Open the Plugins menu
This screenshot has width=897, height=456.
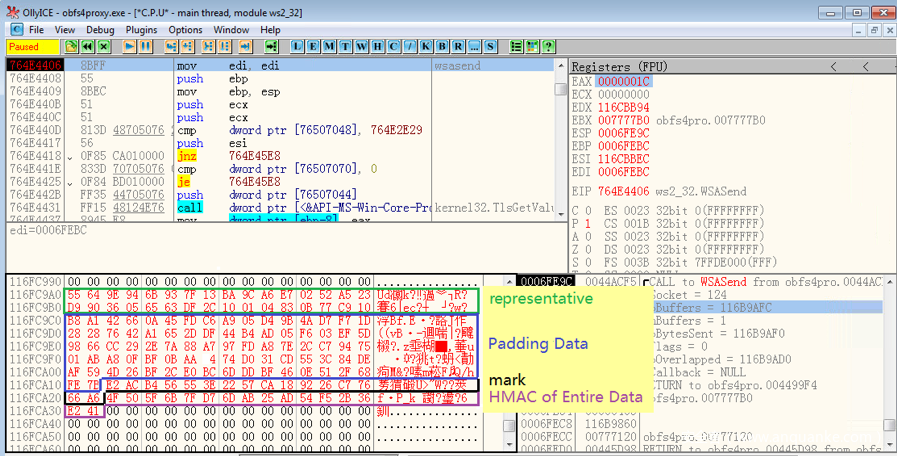tap(141, 30)
